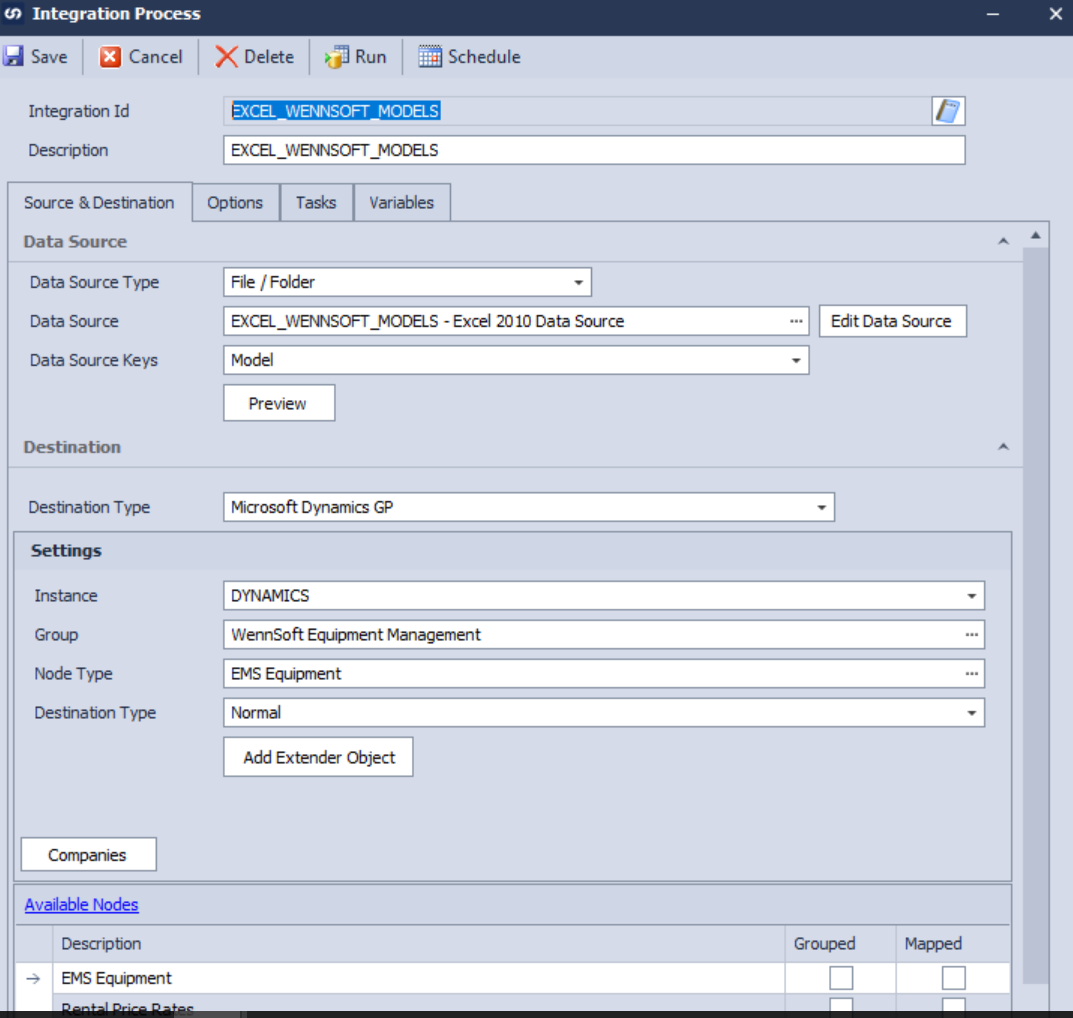Click the Edit Data Source button
The image size is (1073, 1018).
(892, 321)
